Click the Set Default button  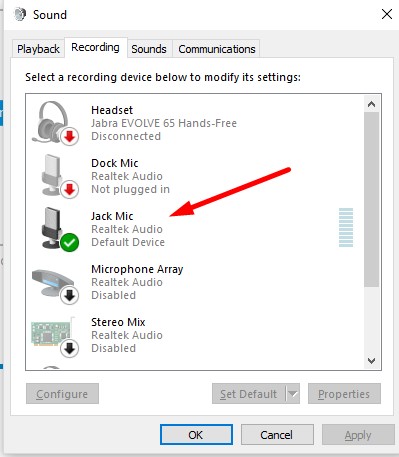pos(249,394)
